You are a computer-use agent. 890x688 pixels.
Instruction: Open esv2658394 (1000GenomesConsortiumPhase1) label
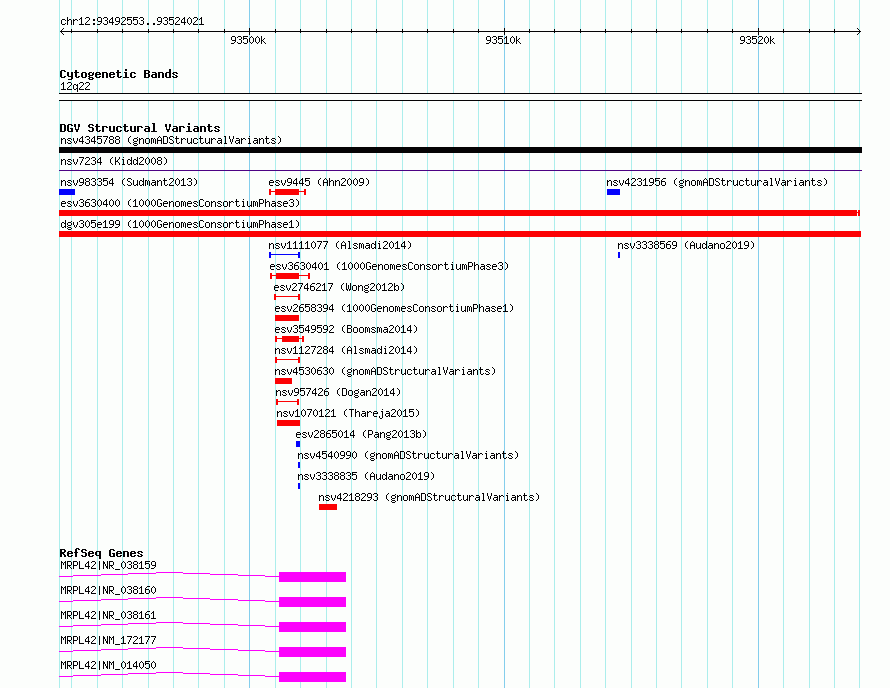tap(394, 308)
